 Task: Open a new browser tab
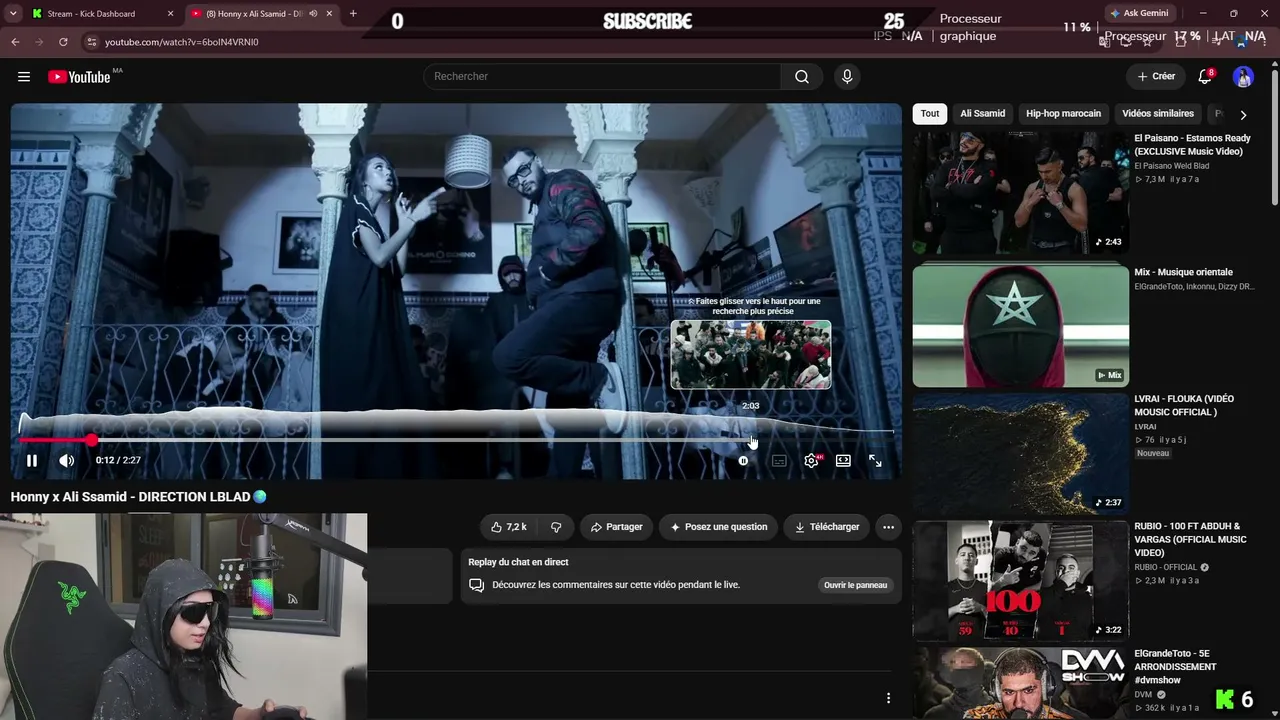point(353,14)
